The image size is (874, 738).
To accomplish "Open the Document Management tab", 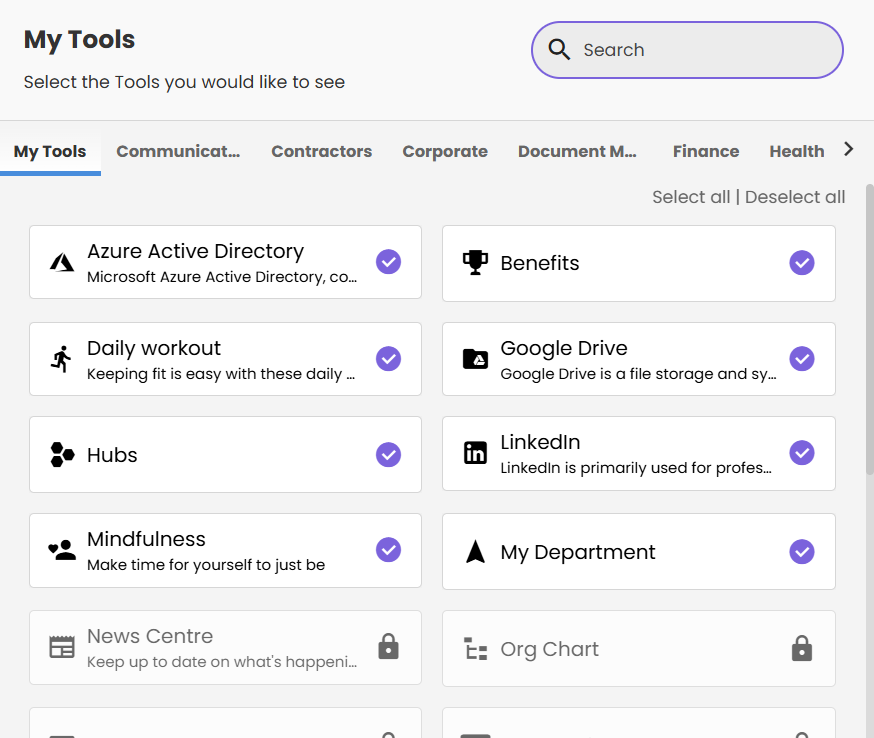I will tap(577, 152).
